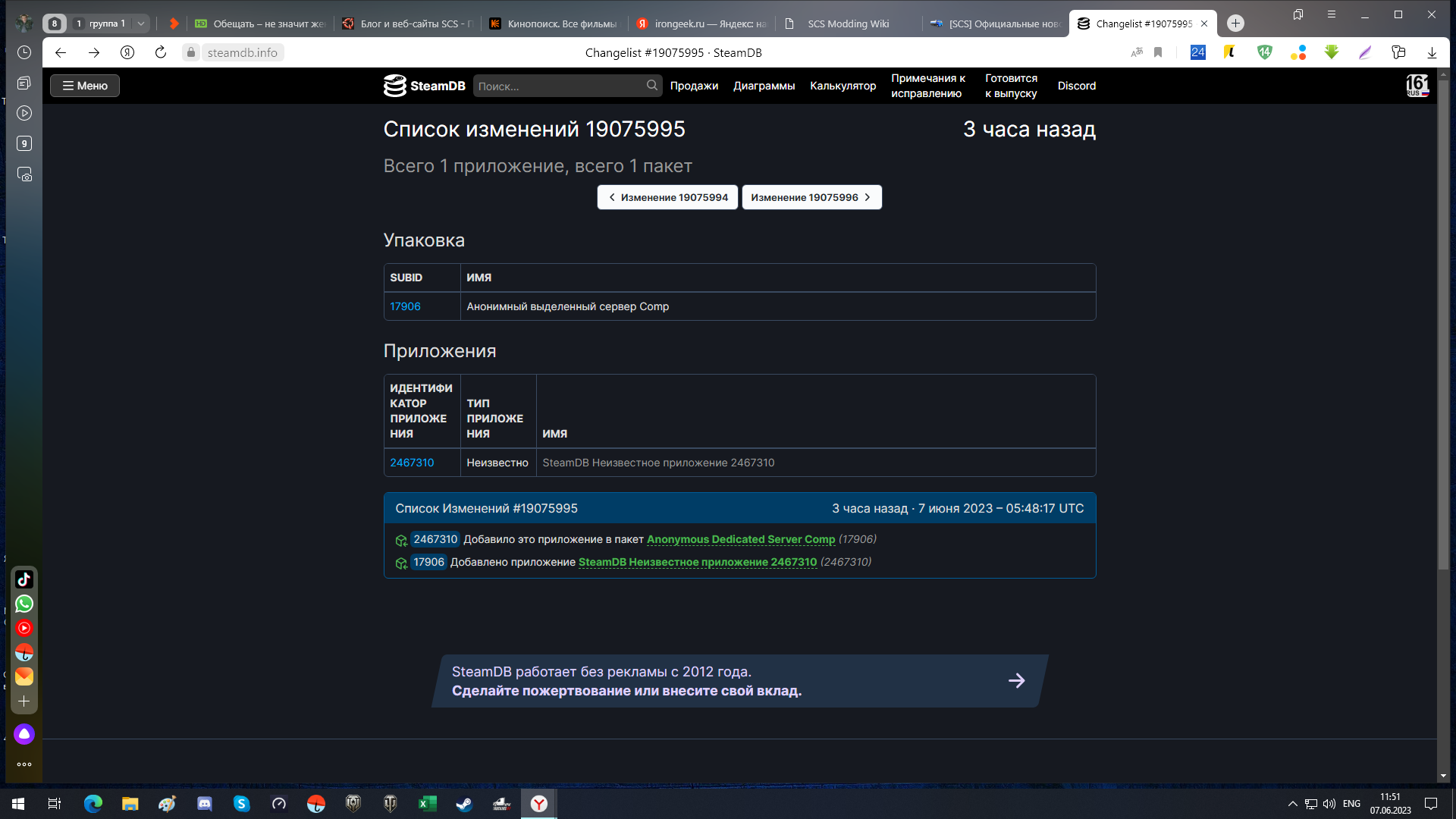Open Discord from the taskbar
Viewport: 1456px width, 819px height.
(205, 804)
